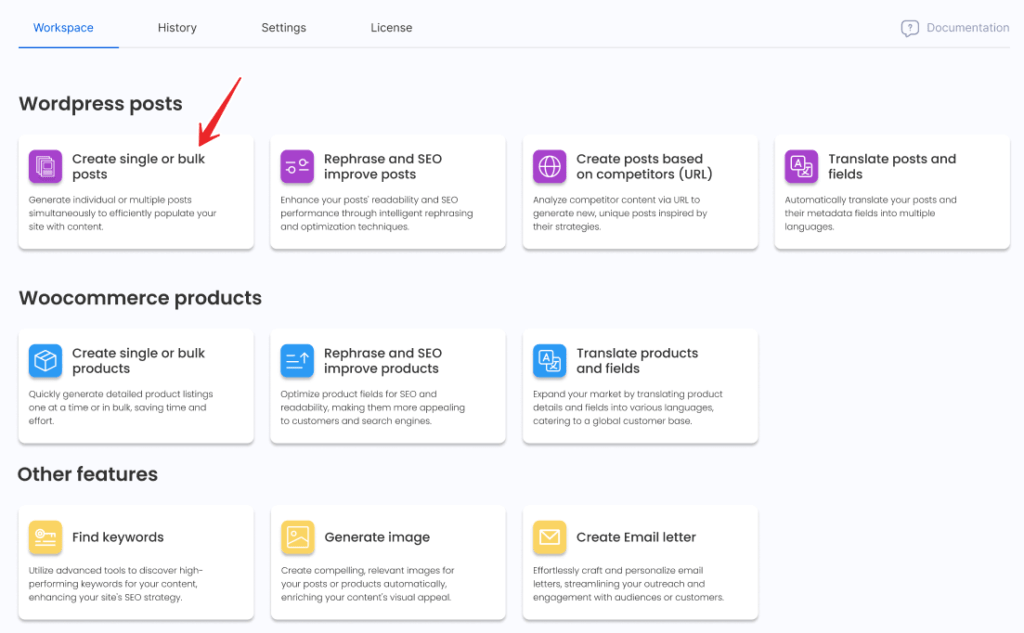Viewport: 1024px width, 633px height.
Task: Click the 'Other features' section heading
Action: [88, 474]
